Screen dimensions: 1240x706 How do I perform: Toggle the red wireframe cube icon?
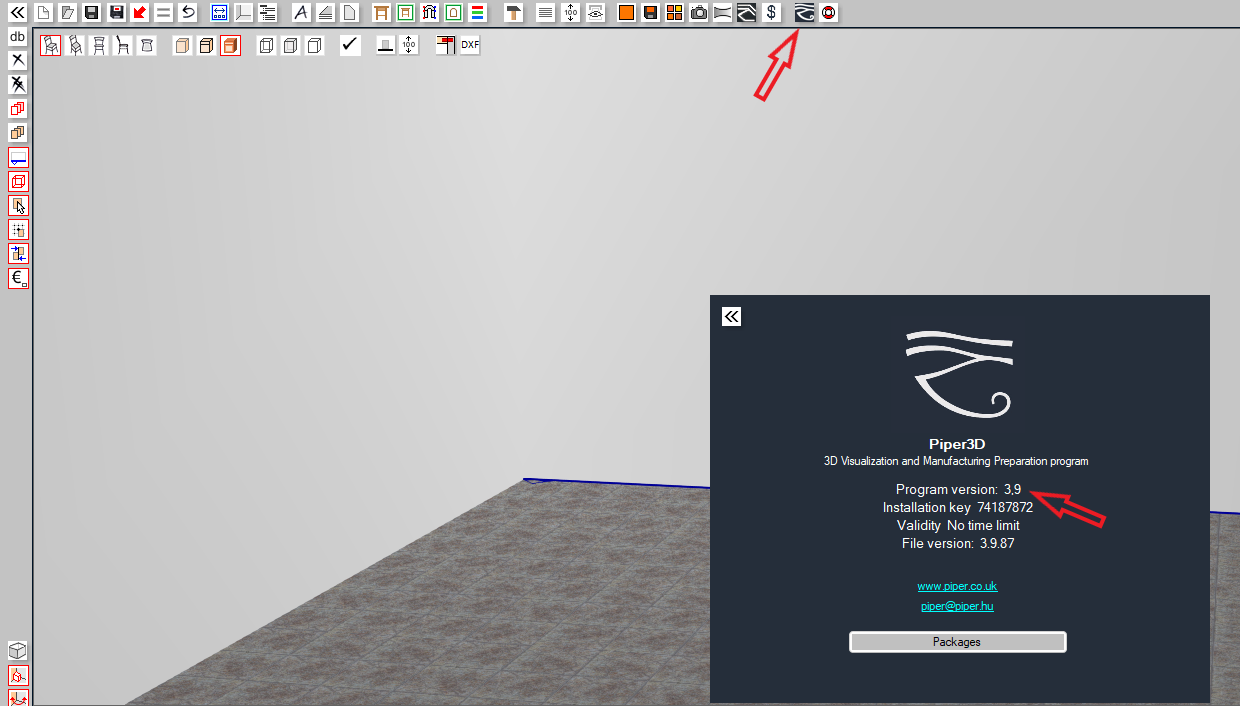pos(18,182)
